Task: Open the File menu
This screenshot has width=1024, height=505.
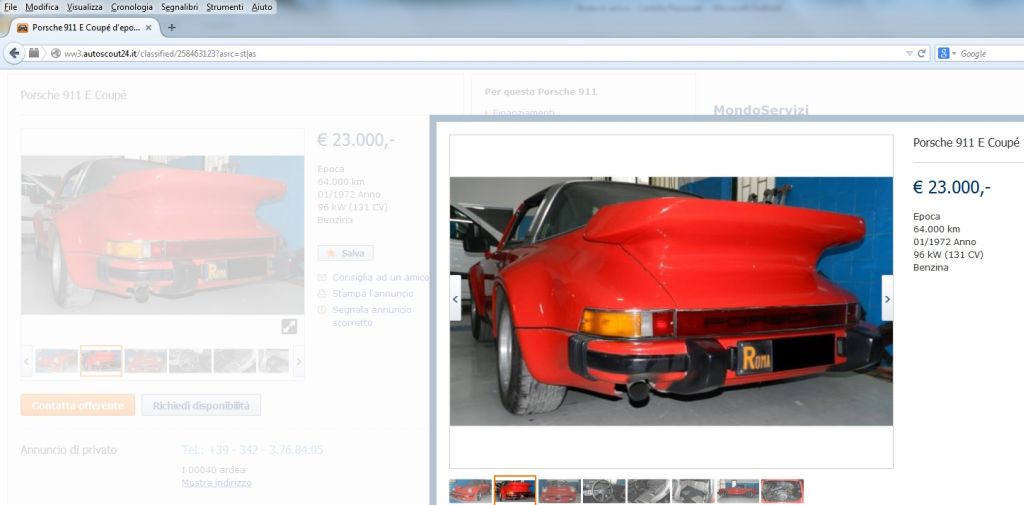Action: [x=10, y=7]
